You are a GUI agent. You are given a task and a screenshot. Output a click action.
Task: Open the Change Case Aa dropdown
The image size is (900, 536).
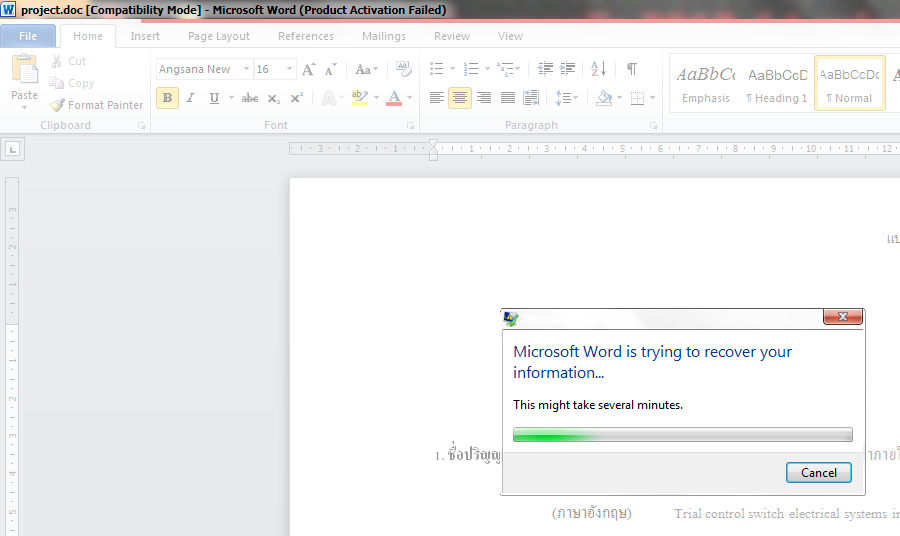pyautogui.click(x=366, y=69)
